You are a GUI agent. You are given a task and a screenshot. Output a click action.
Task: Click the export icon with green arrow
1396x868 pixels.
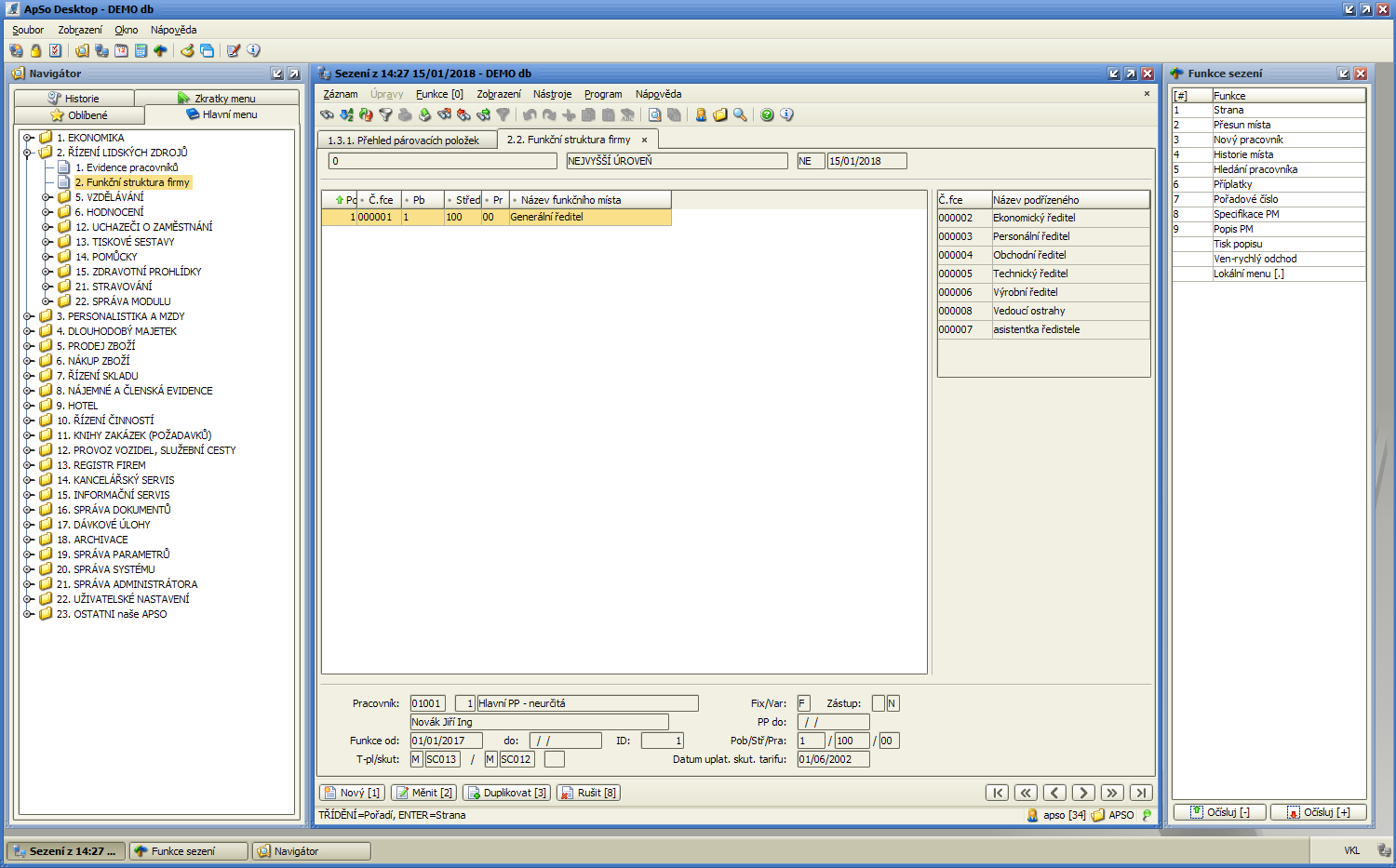click(x=424, y=114)
